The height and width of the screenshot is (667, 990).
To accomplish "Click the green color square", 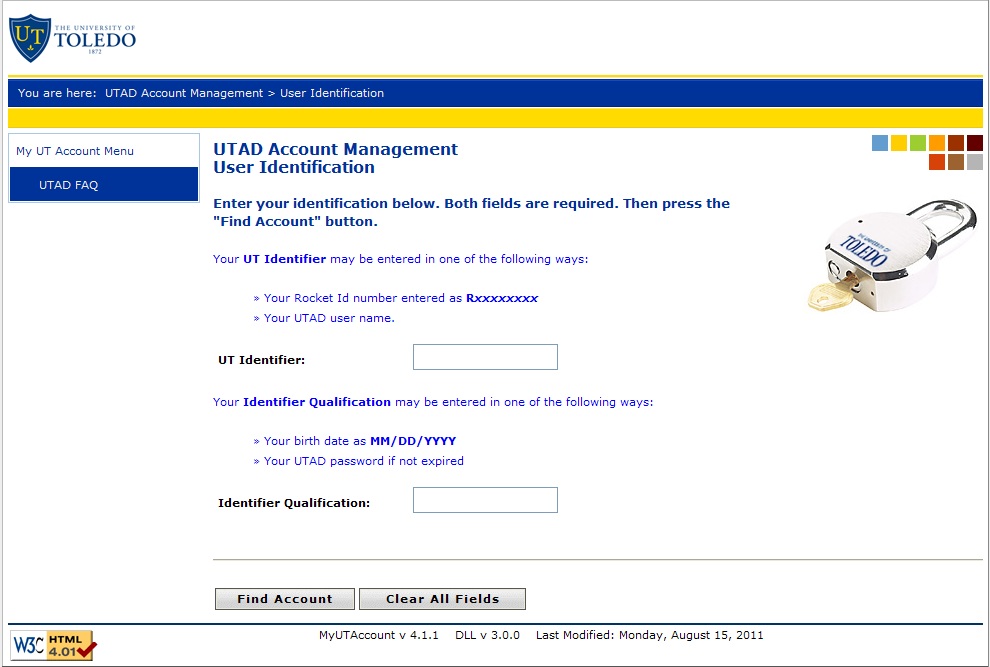I will [918, 143].
